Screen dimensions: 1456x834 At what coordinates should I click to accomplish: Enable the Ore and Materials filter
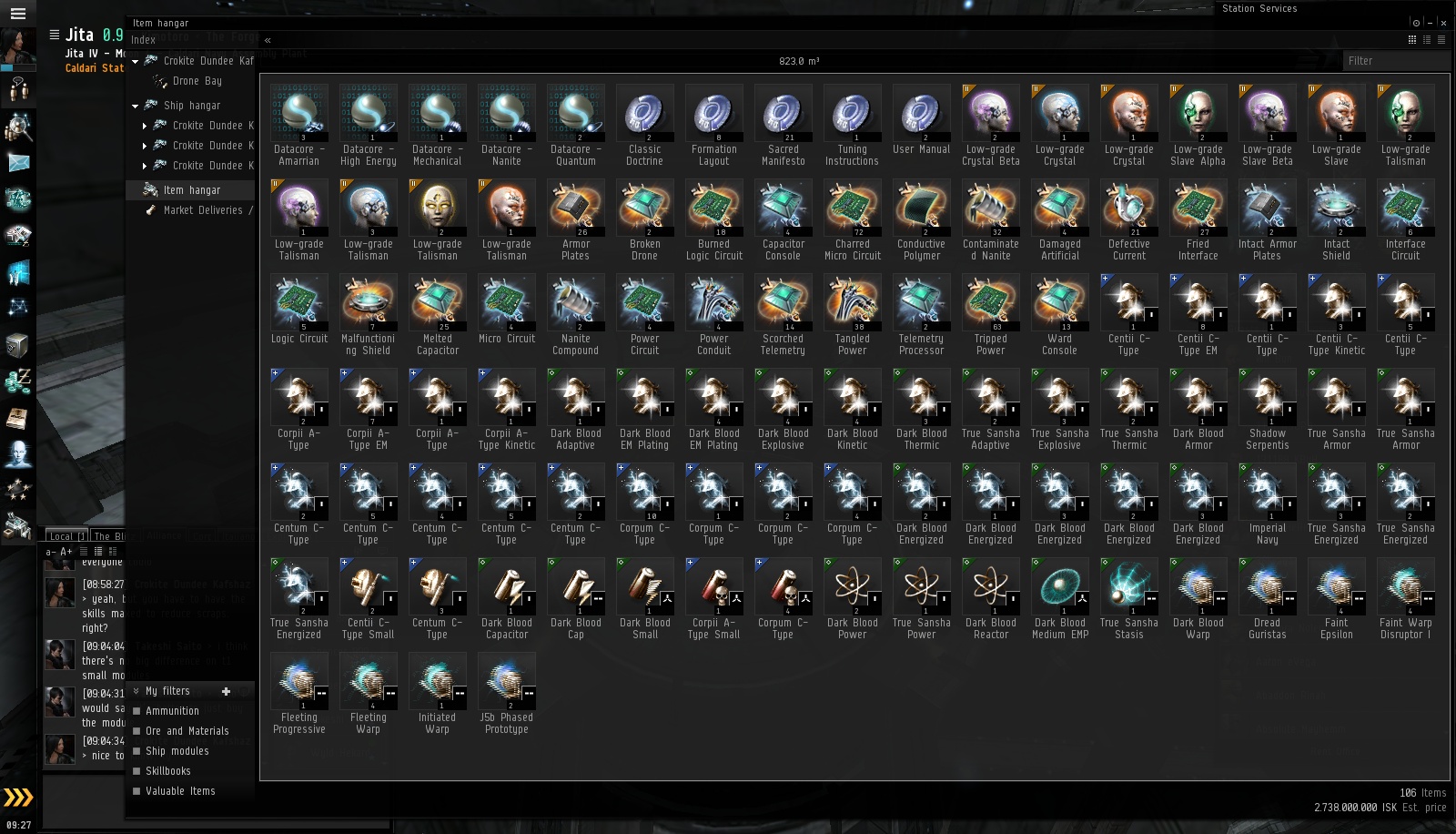pos(136,731)
